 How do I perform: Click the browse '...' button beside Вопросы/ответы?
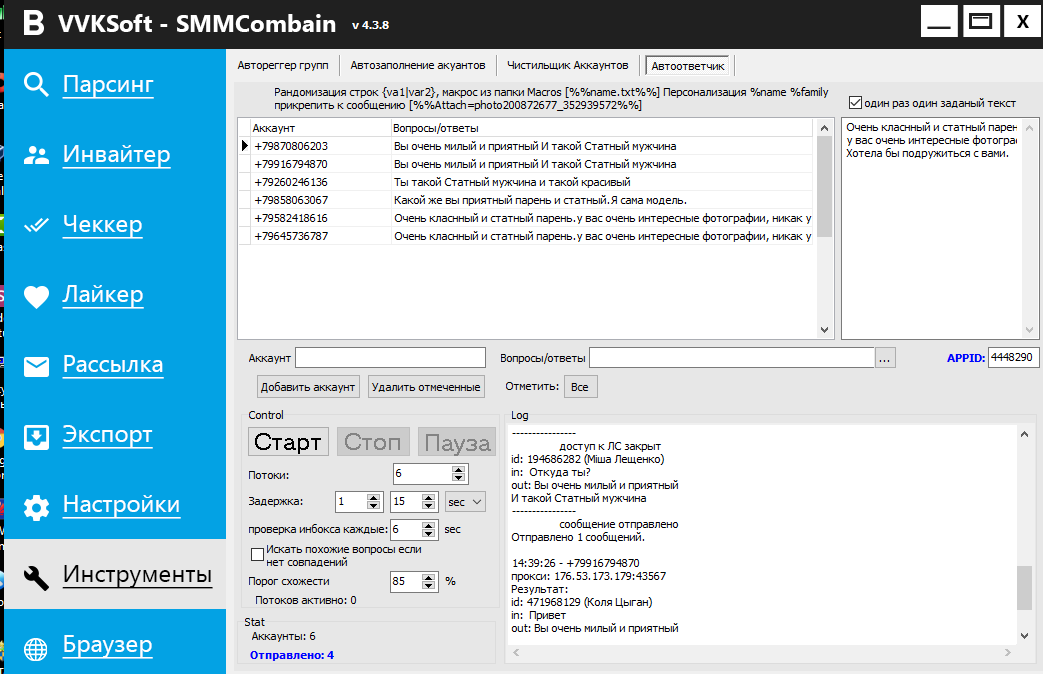[886, 358]
